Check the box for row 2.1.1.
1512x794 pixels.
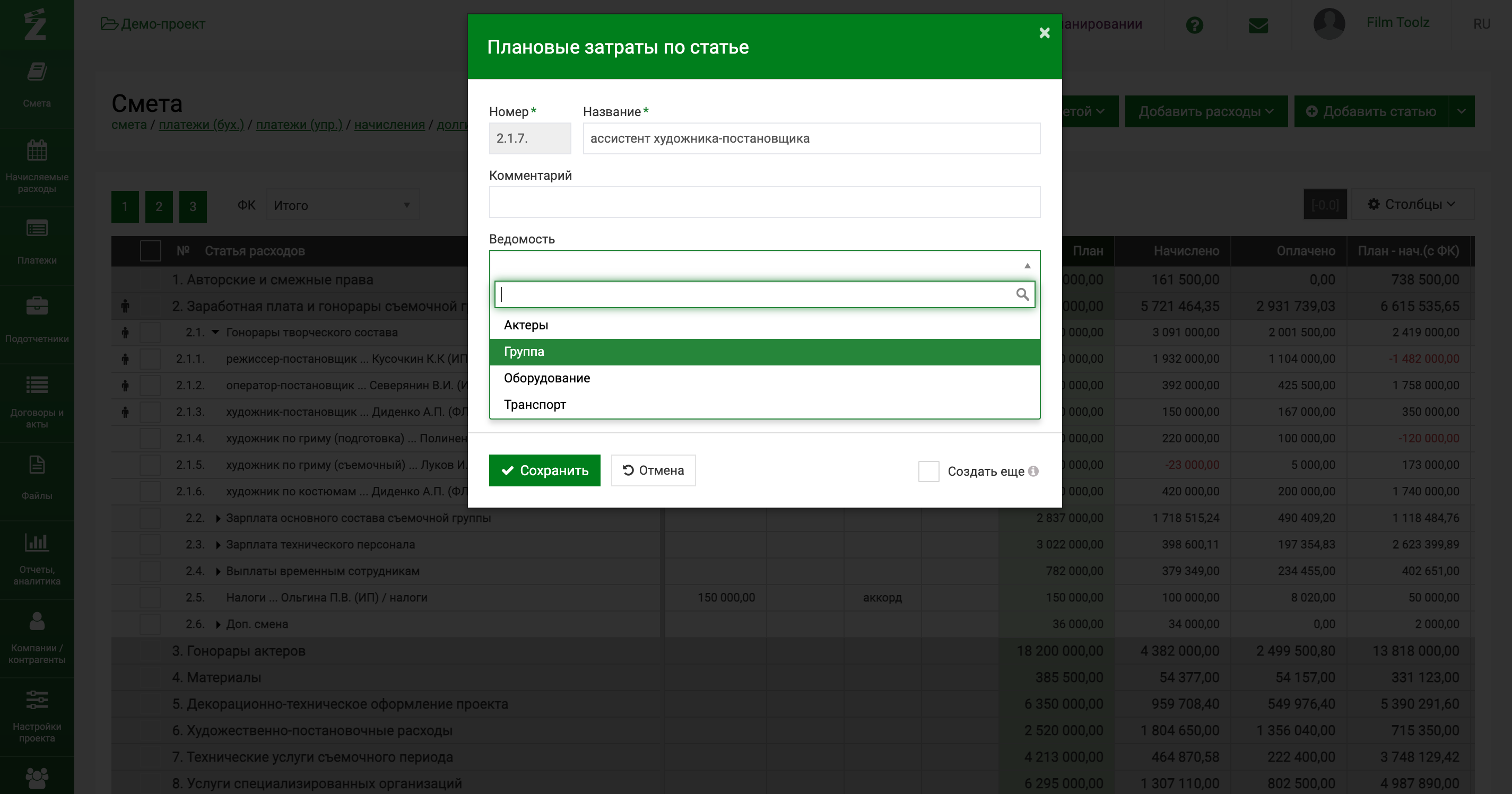150,359
